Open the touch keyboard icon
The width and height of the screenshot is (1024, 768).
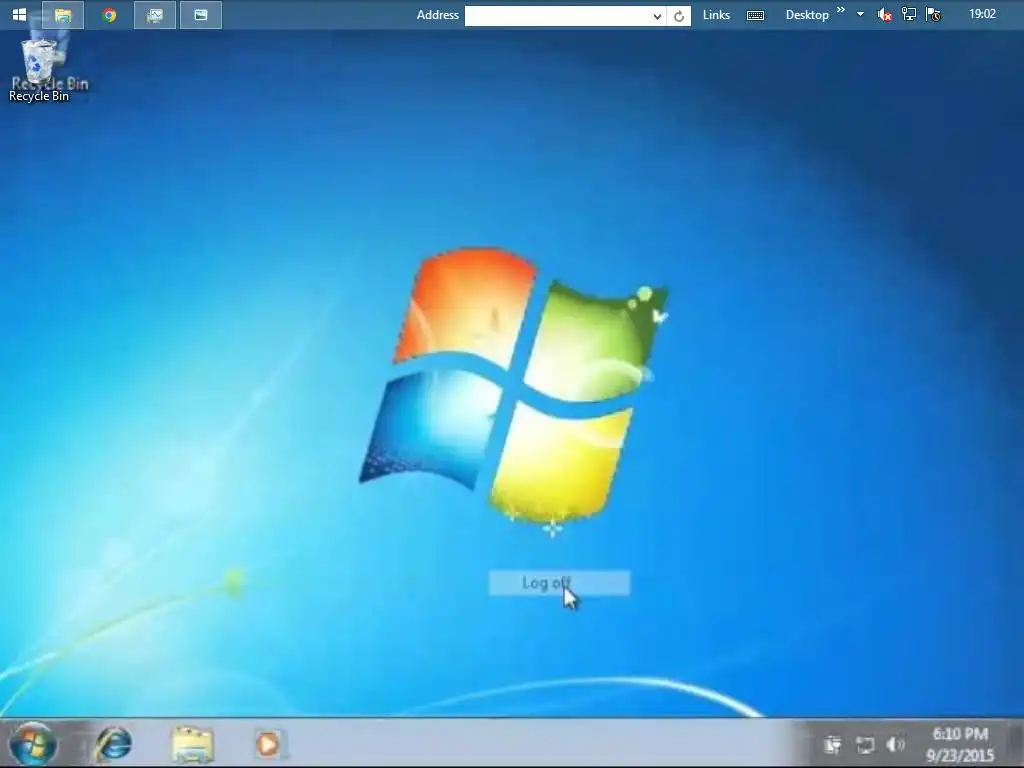pyautogui.click(x=755, y=15)
